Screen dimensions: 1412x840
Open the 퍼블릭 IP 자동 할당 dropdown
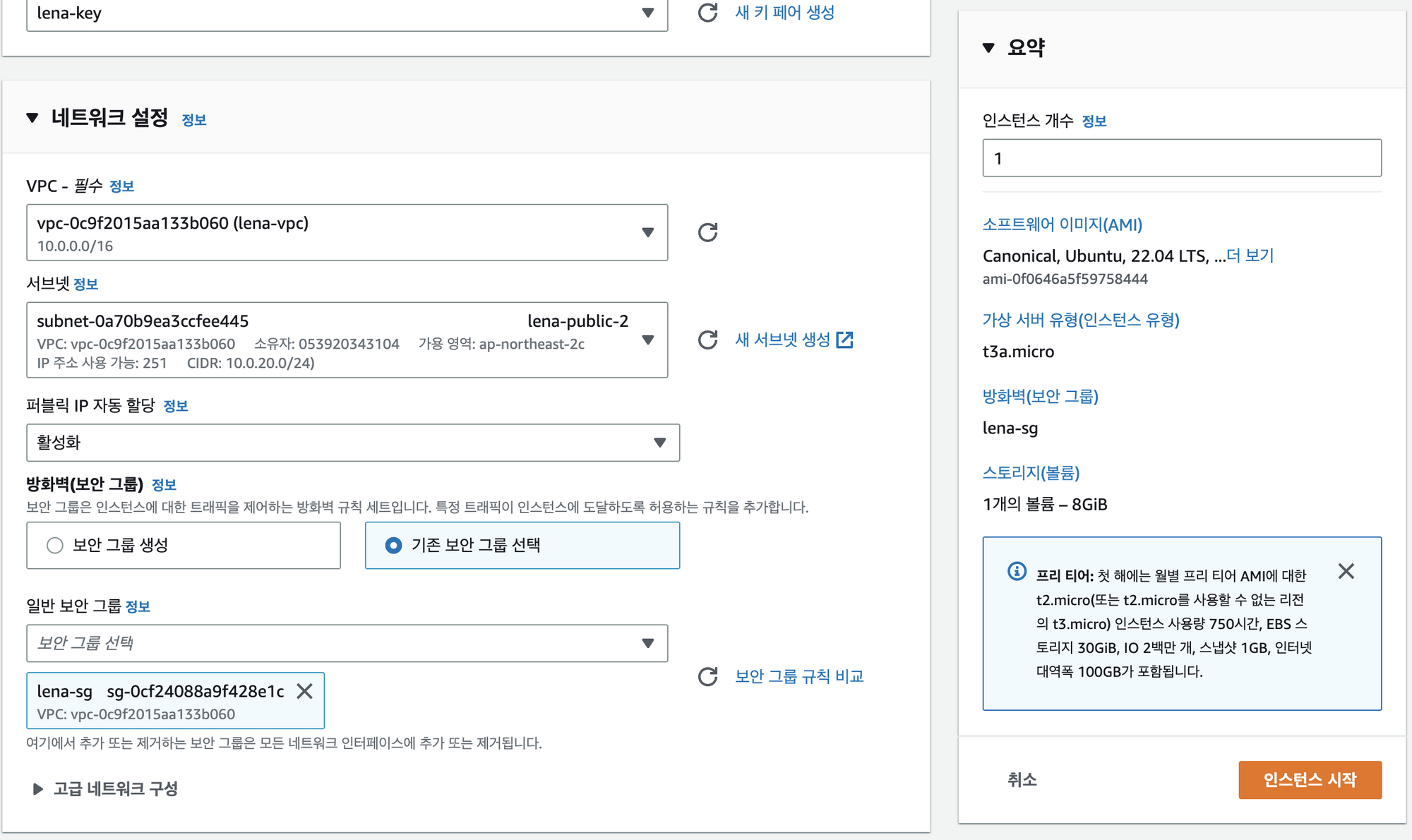click(352, 443)
